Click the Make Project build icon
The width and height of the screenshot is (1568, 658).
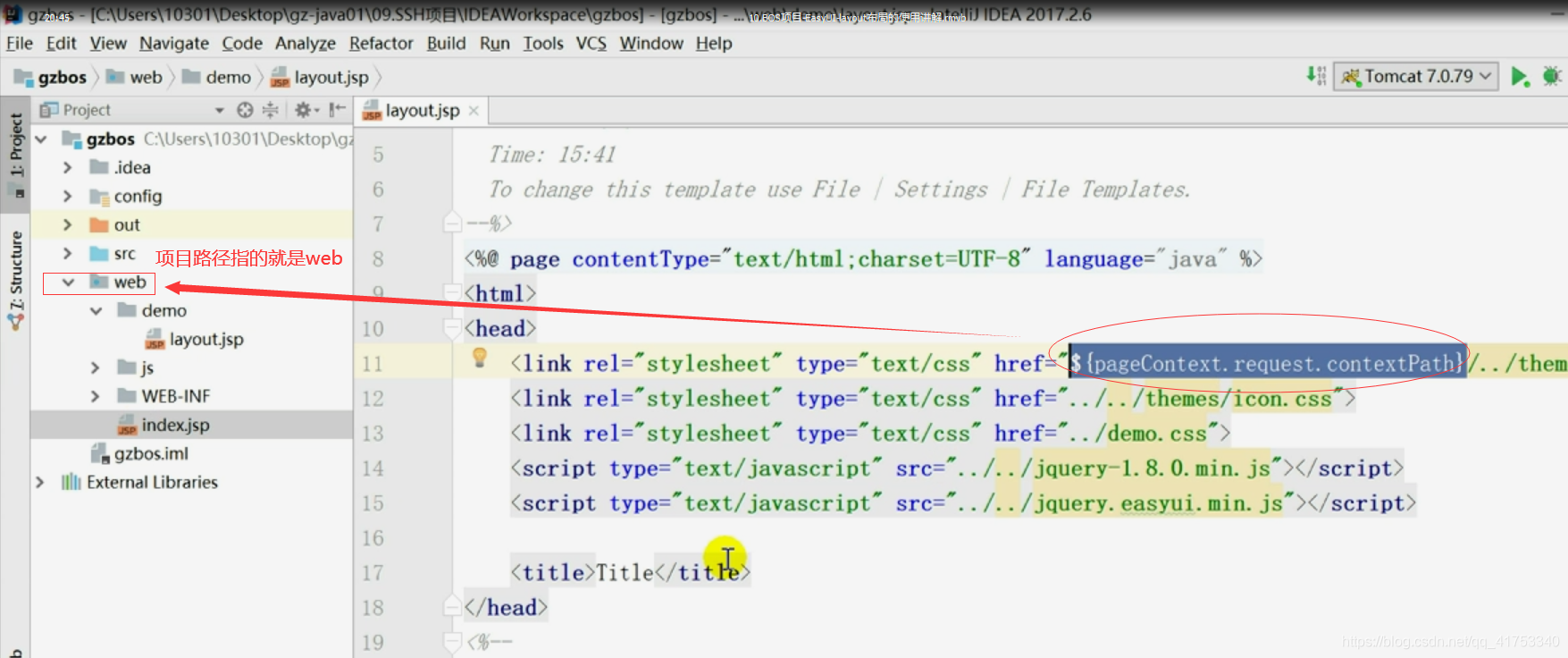[x=1316, y=76]
